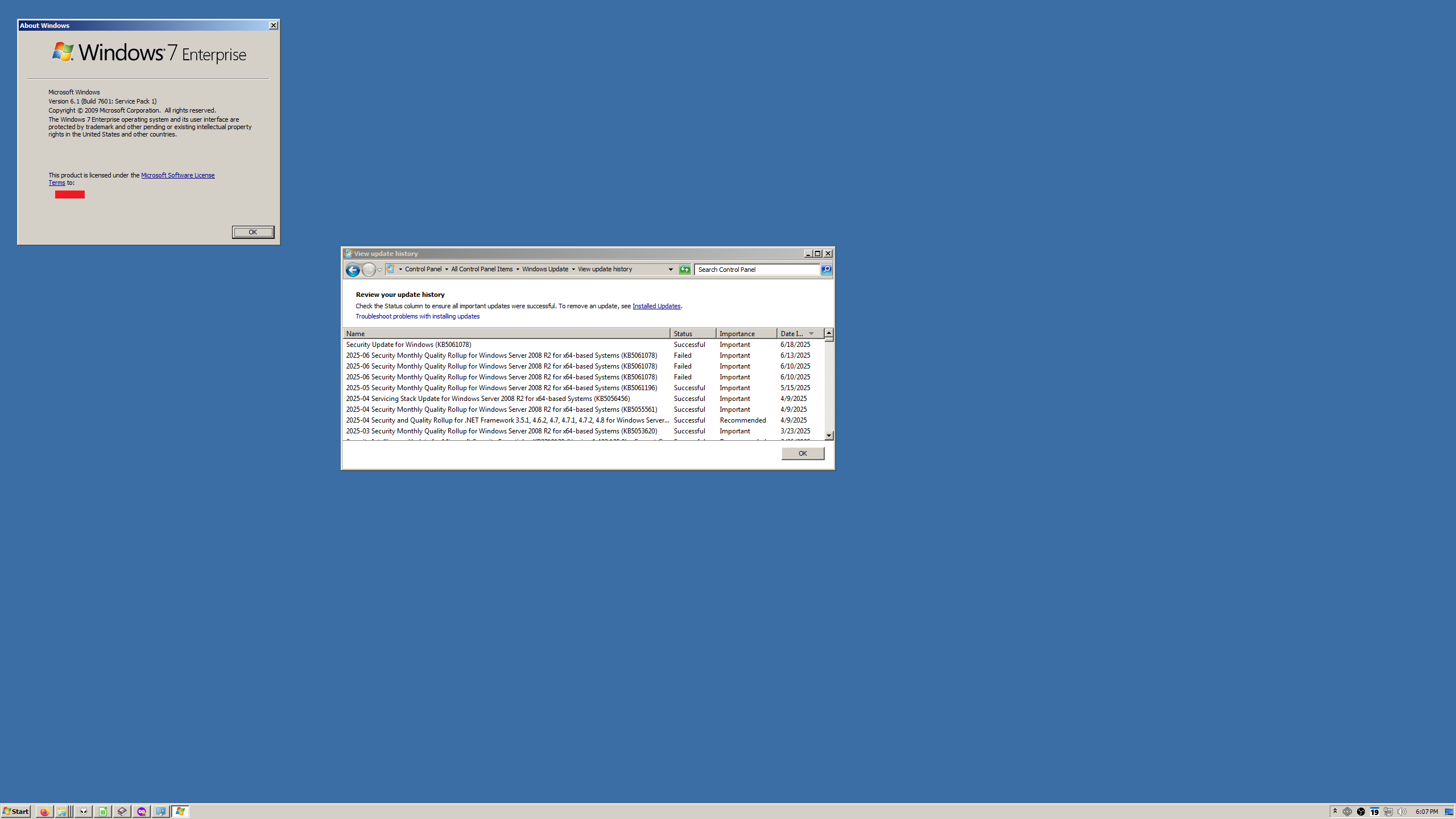Click the View update history window title icon

[349, 254]
